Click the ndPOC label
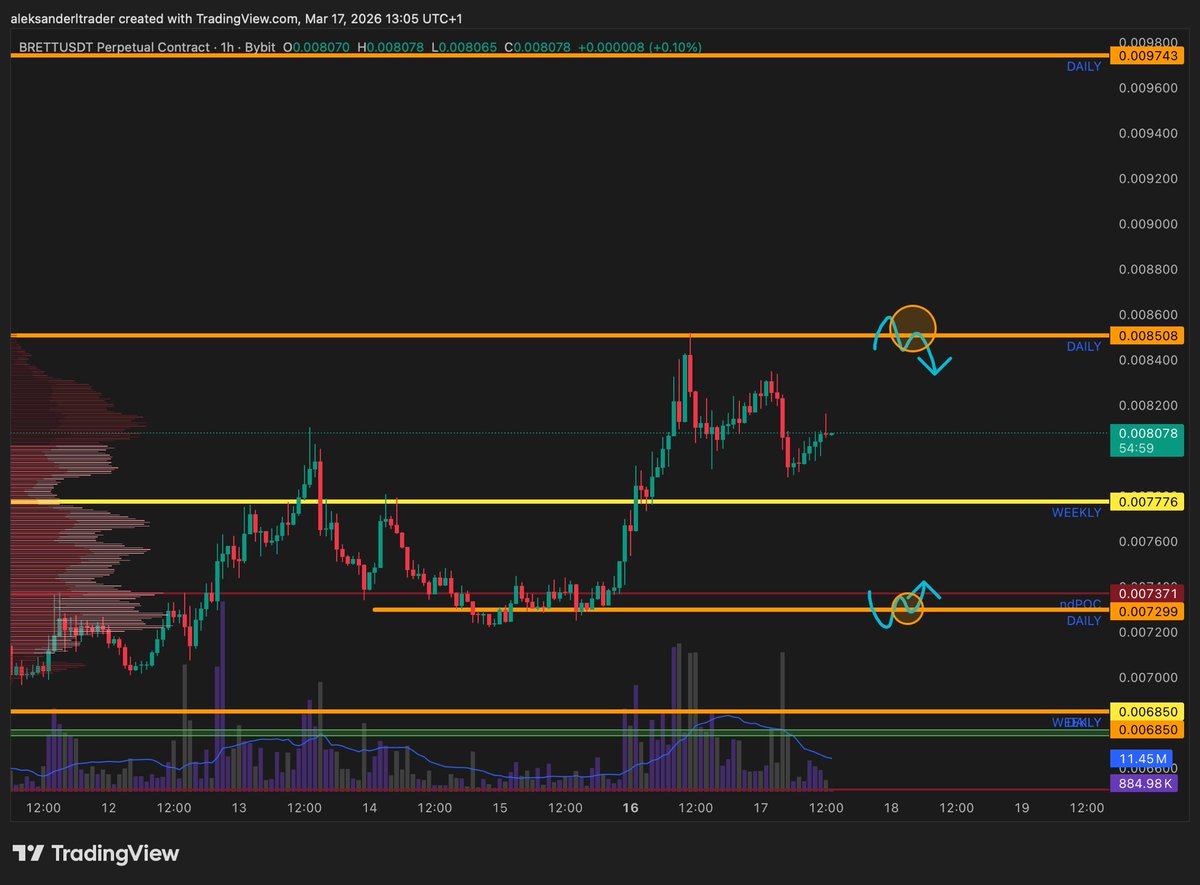1200x885 pixels. tap(1081, 605)
